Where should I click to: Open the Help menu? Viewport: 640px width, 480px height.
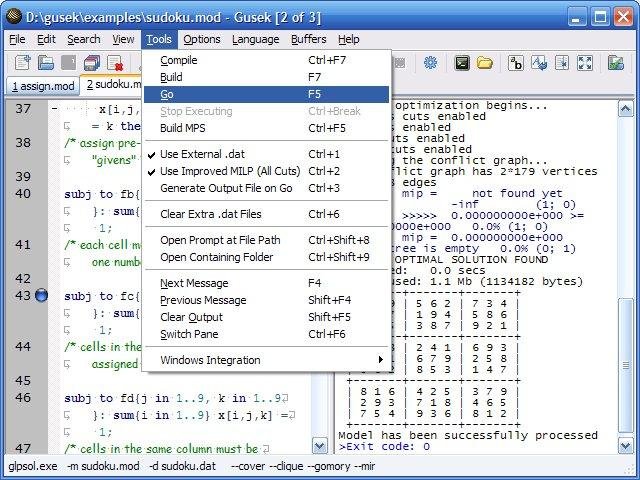349,39
